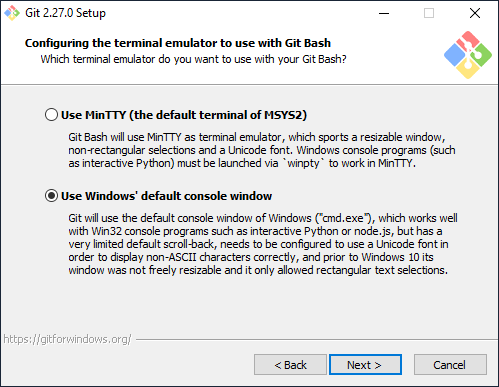Select the Windows' default console window radio button
Viewport: 499px width, 387px height.
(x=51, y=196)
